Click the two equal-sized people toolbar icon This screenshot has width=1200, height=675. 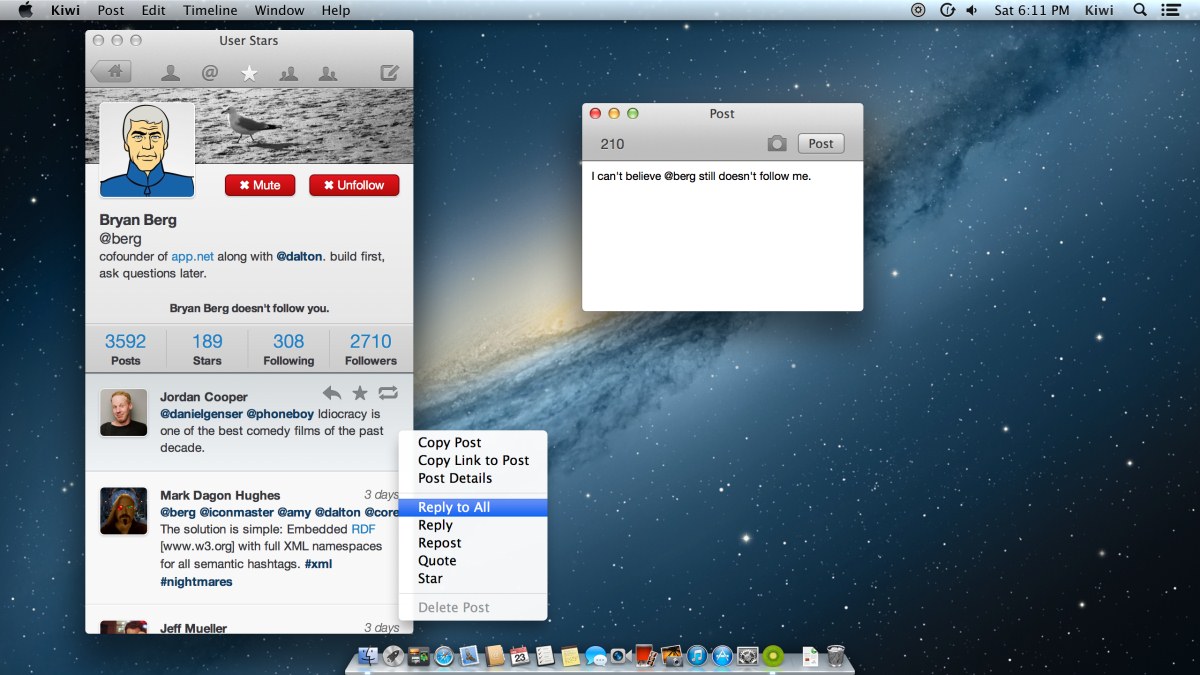pyautogui.click(x=288, y=72)
